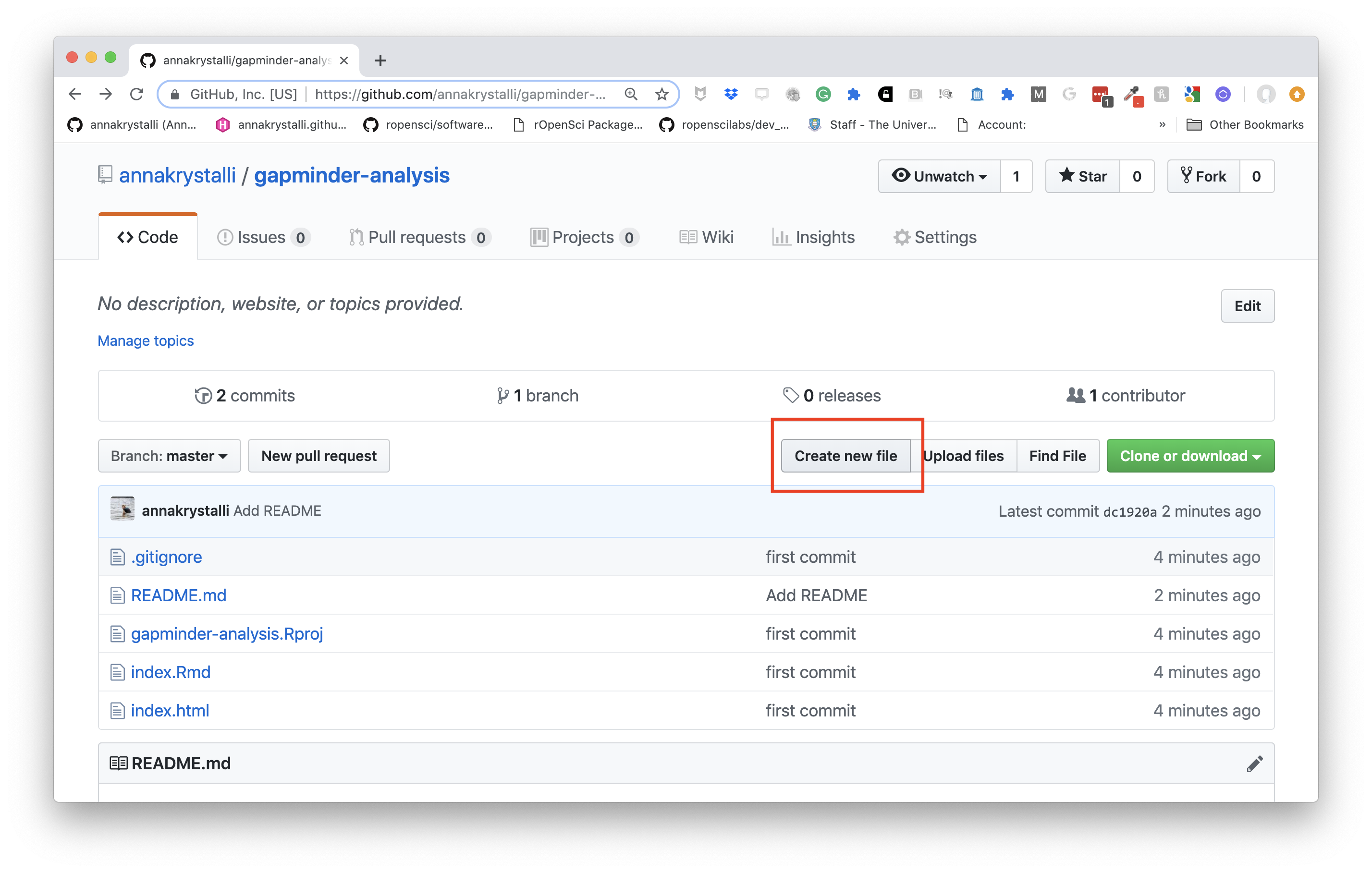Screen dimensions: 1372x873
Task: Click the zoom magnifier in address bar
Action: point(631,94)
